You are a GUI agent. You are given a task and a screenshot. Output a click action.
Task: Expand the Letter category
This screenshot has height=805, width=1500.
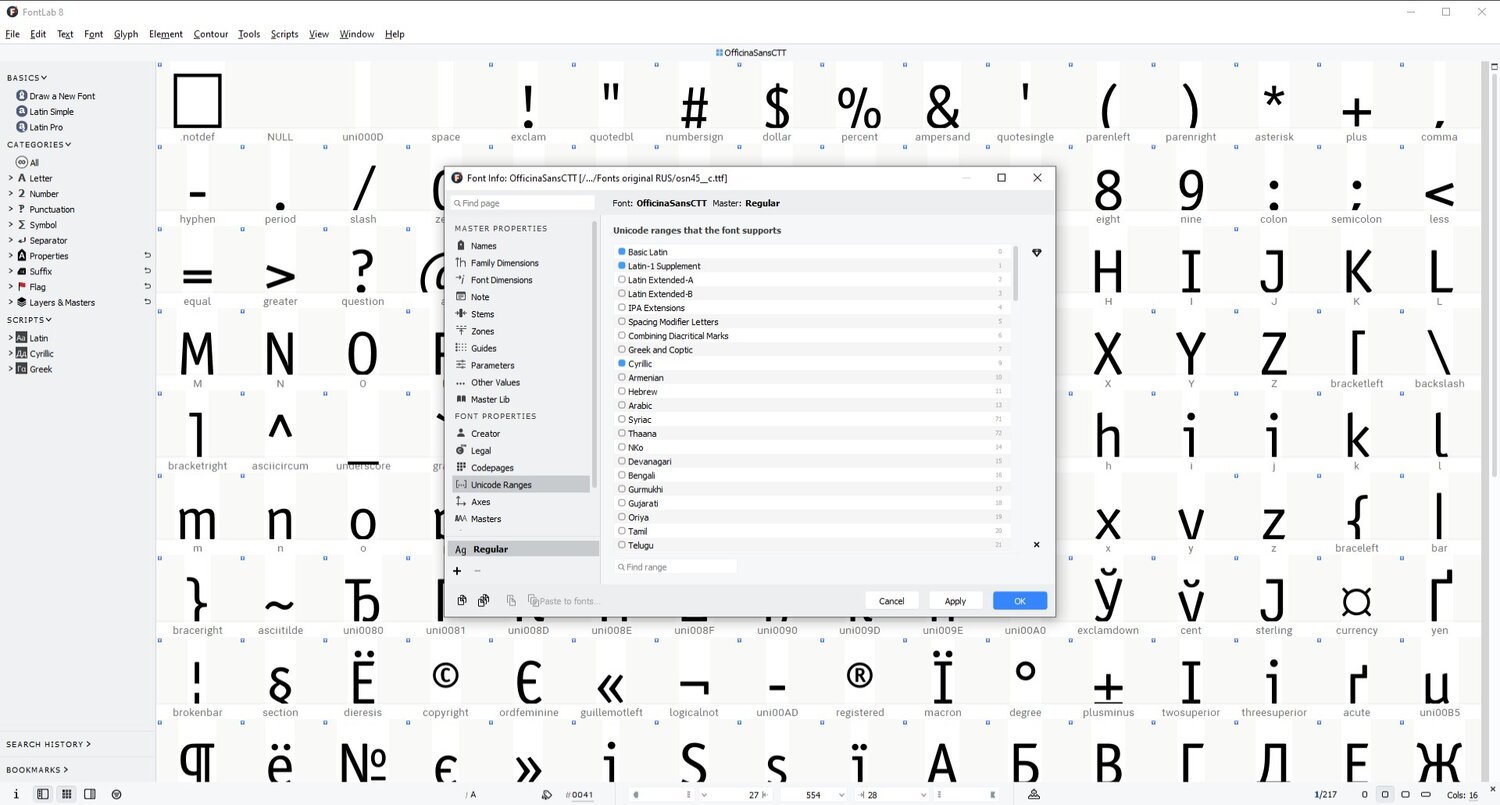click(x=10, y=178)
